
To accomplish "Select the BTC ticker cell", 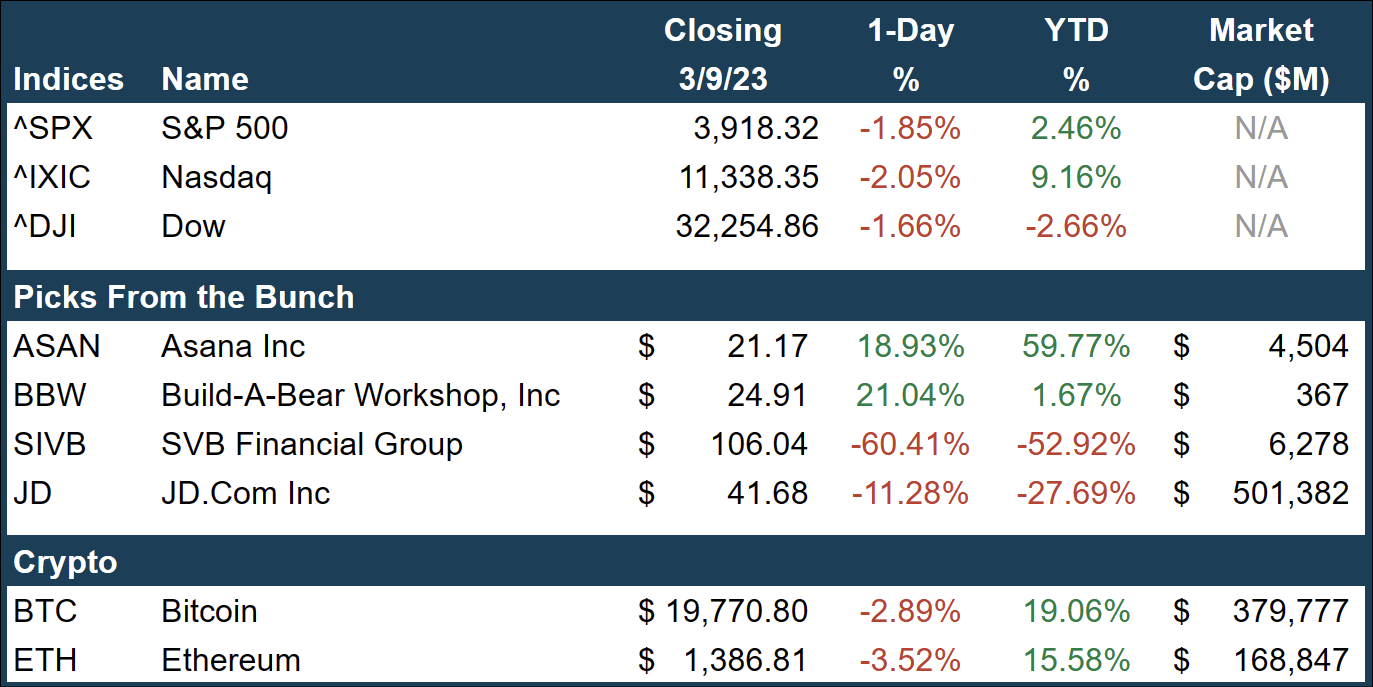I will point(45,611).
